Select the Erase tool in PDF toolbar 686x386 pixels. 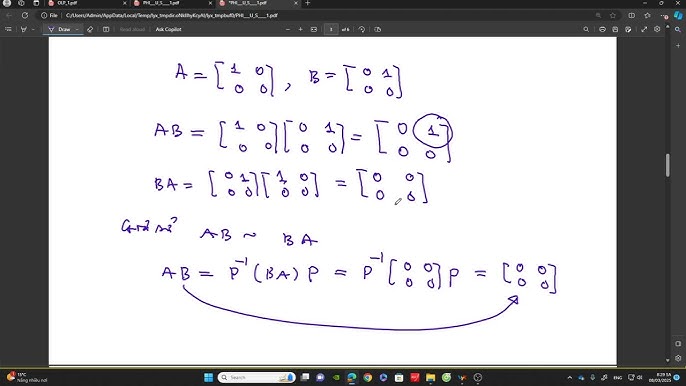(90, 29)
